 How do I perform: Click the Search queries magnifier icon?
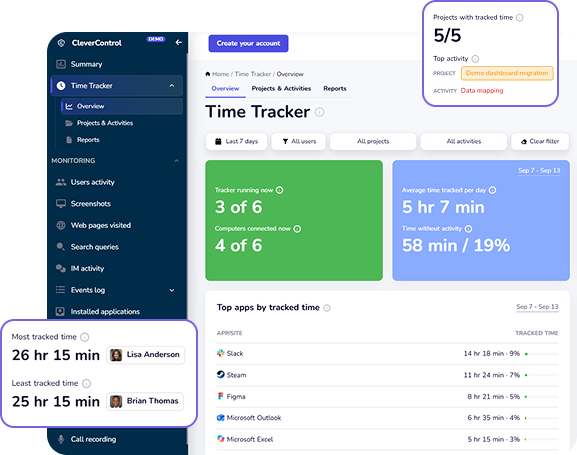pos(61,247)
